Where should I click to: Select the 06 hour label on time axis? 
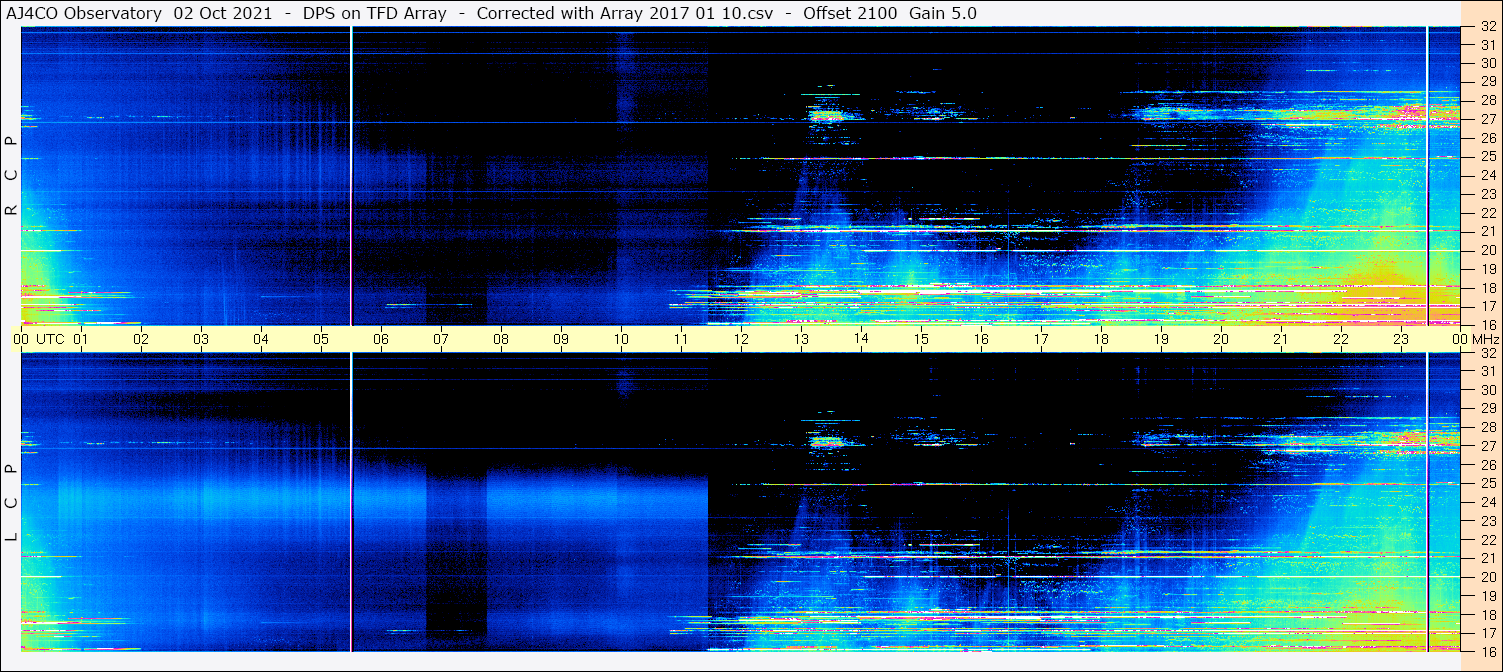pyautogui.click(x=381, y=339)
